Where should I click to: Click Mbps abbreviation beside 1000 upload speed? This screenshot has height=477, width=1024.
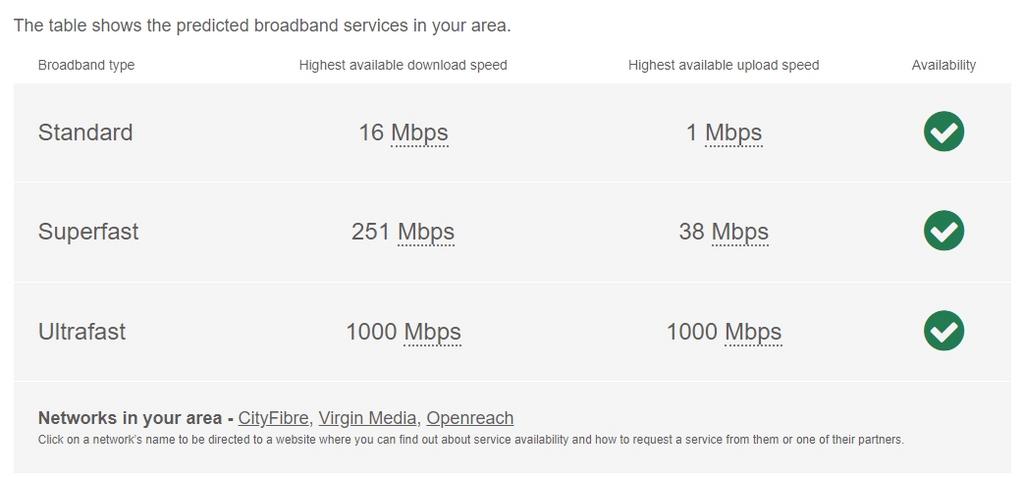coord(753,332)
